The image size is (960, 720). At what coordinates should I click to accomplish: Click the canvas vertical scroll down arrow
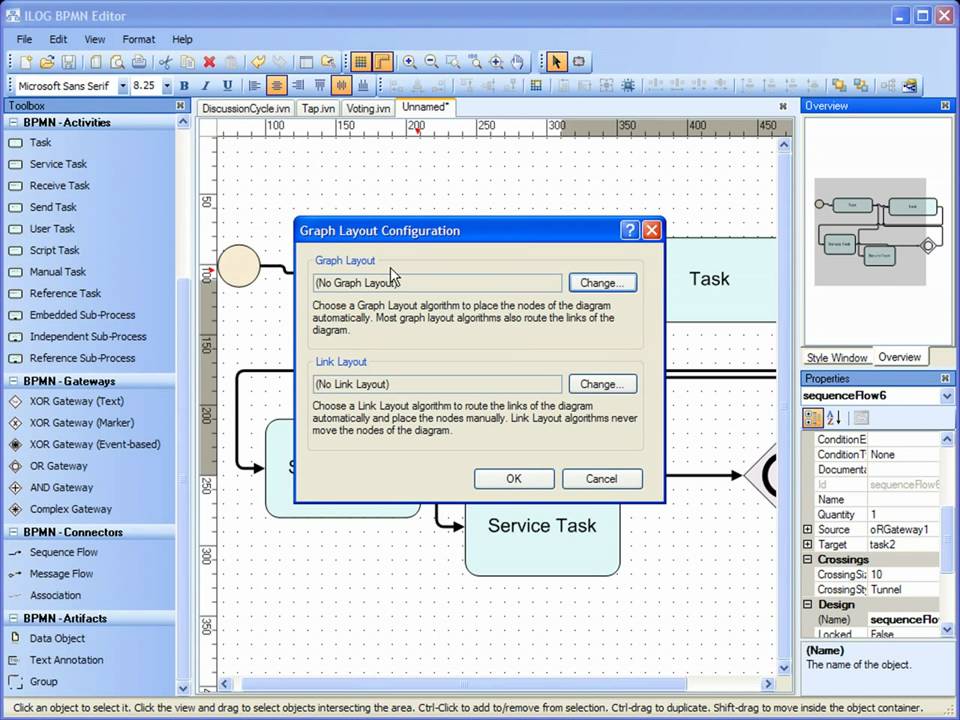784,667
